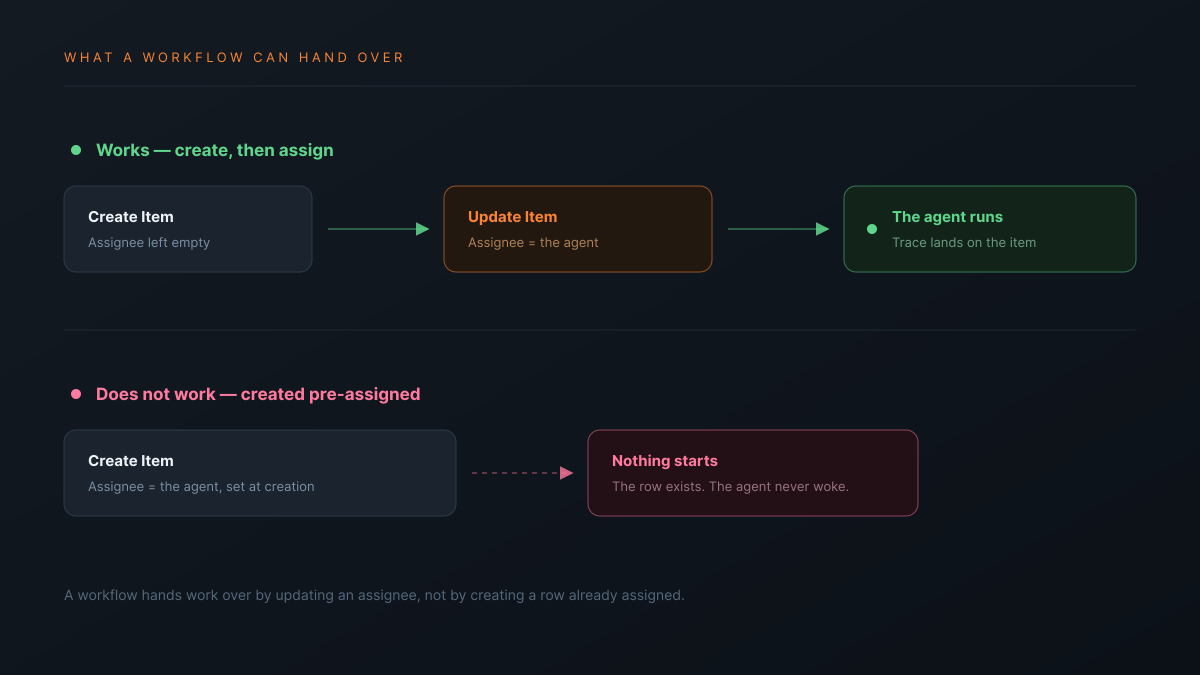Click 'The row exists. The agent never woke.'
The width and height of the screenshot is (1200, 675).
(730, 486)
